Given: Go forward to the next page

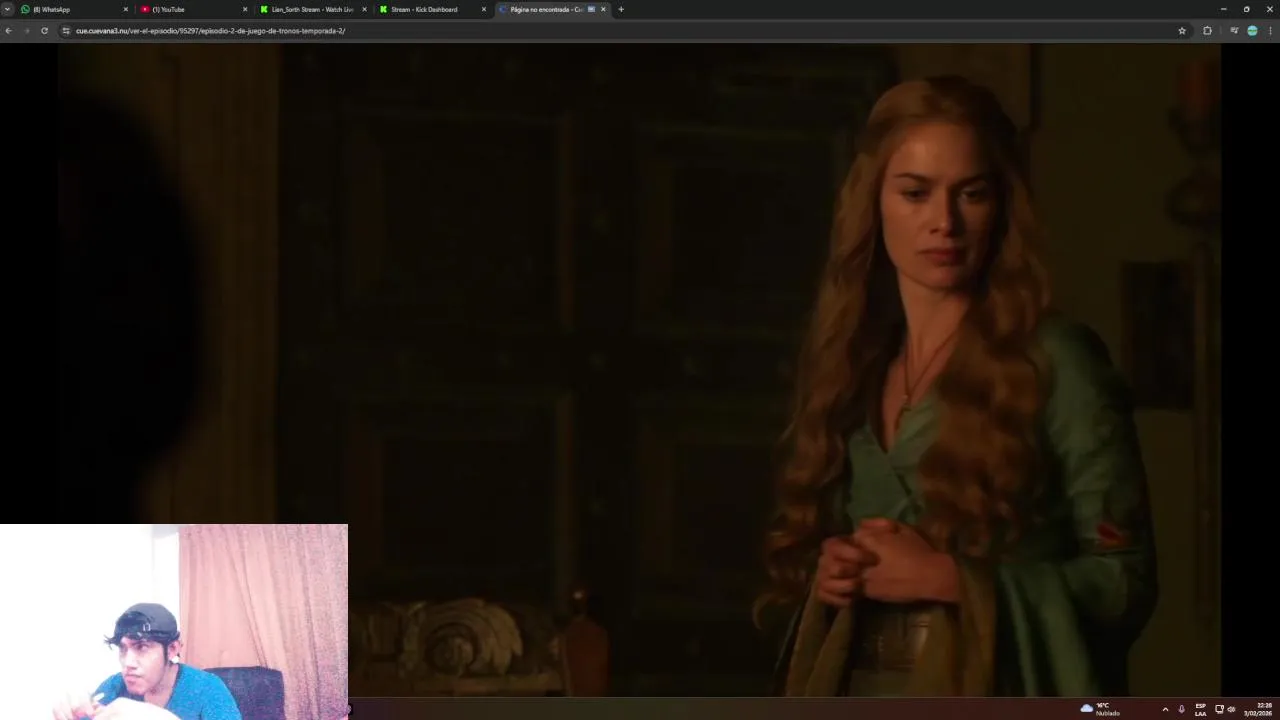Looking at the screenshot, I should click(x=26, y=31).
